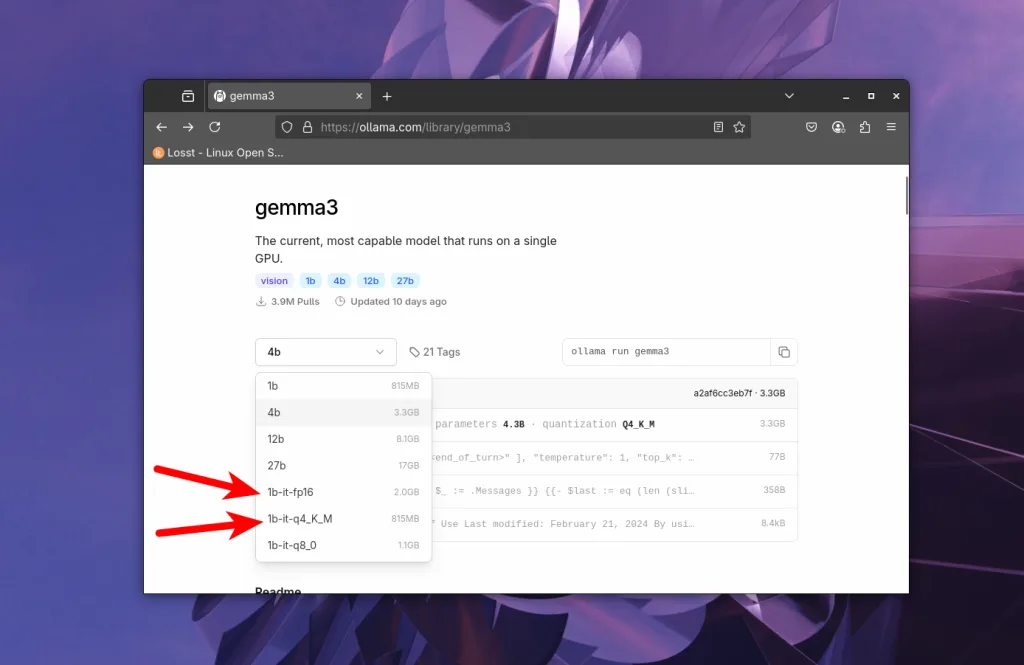This screenshot has width=1024, height=665.
Task: Open the .Messages template file row
Action: [615, 491]
